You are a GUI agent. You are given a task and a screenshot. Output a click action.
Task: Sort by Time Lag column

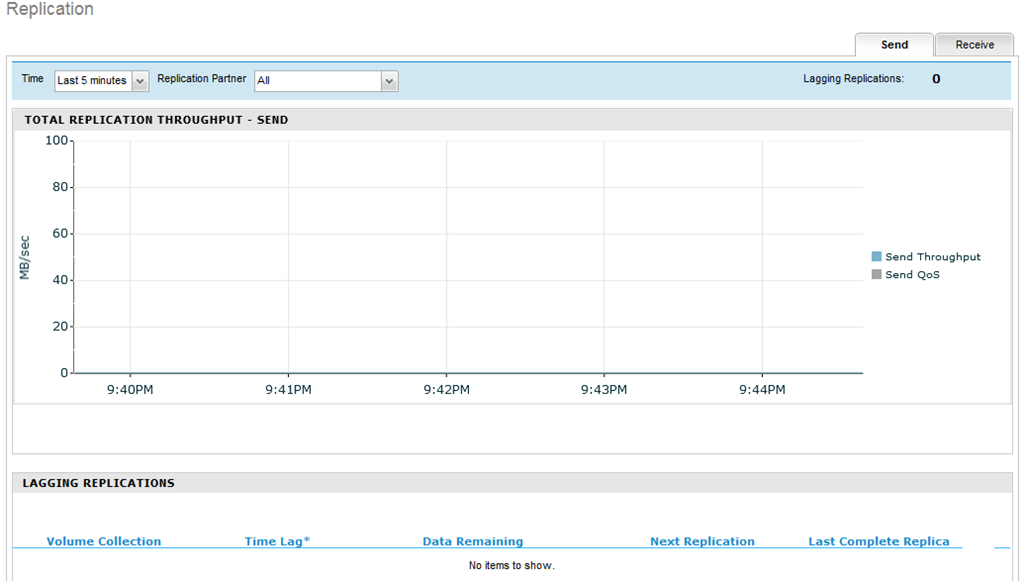[x=277, y=541]
